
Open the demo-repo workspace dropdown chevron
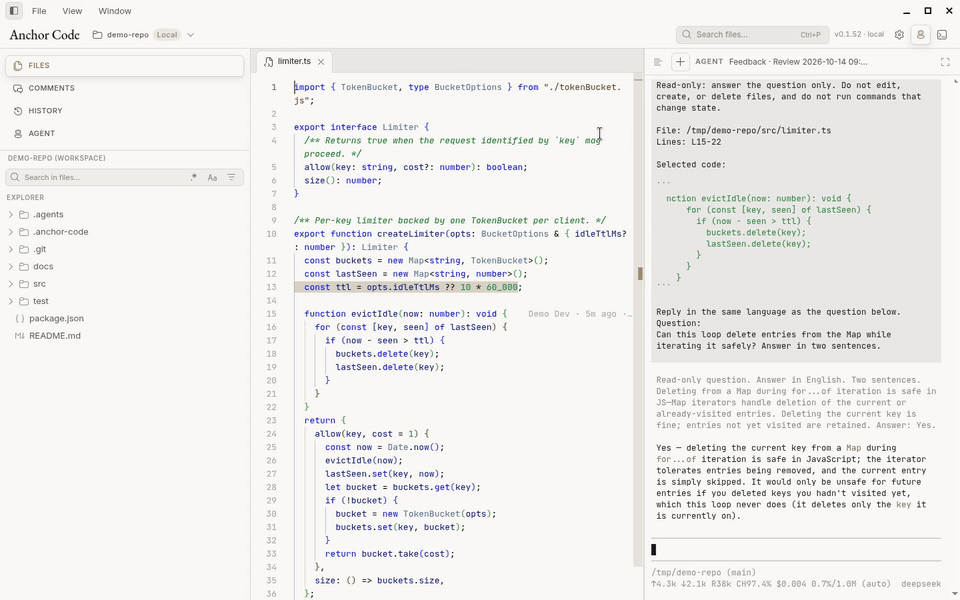(190, 35)
